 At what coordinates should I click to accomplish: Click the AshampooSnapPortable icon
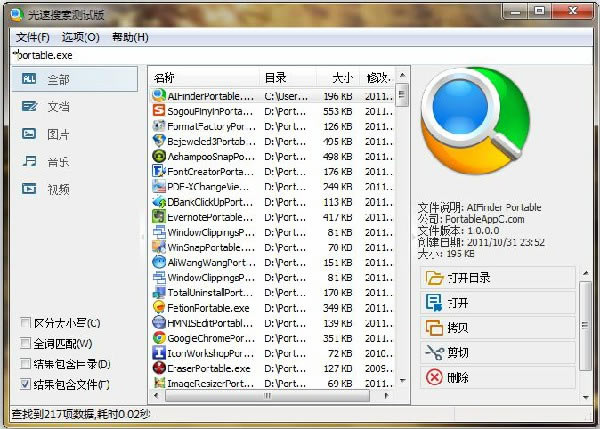(159, 156)
